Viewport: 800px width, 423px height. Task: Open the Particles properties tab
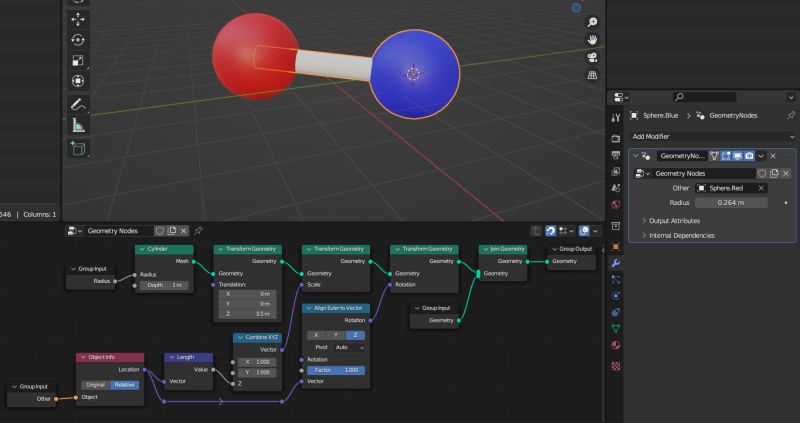[x=616, y=280]
